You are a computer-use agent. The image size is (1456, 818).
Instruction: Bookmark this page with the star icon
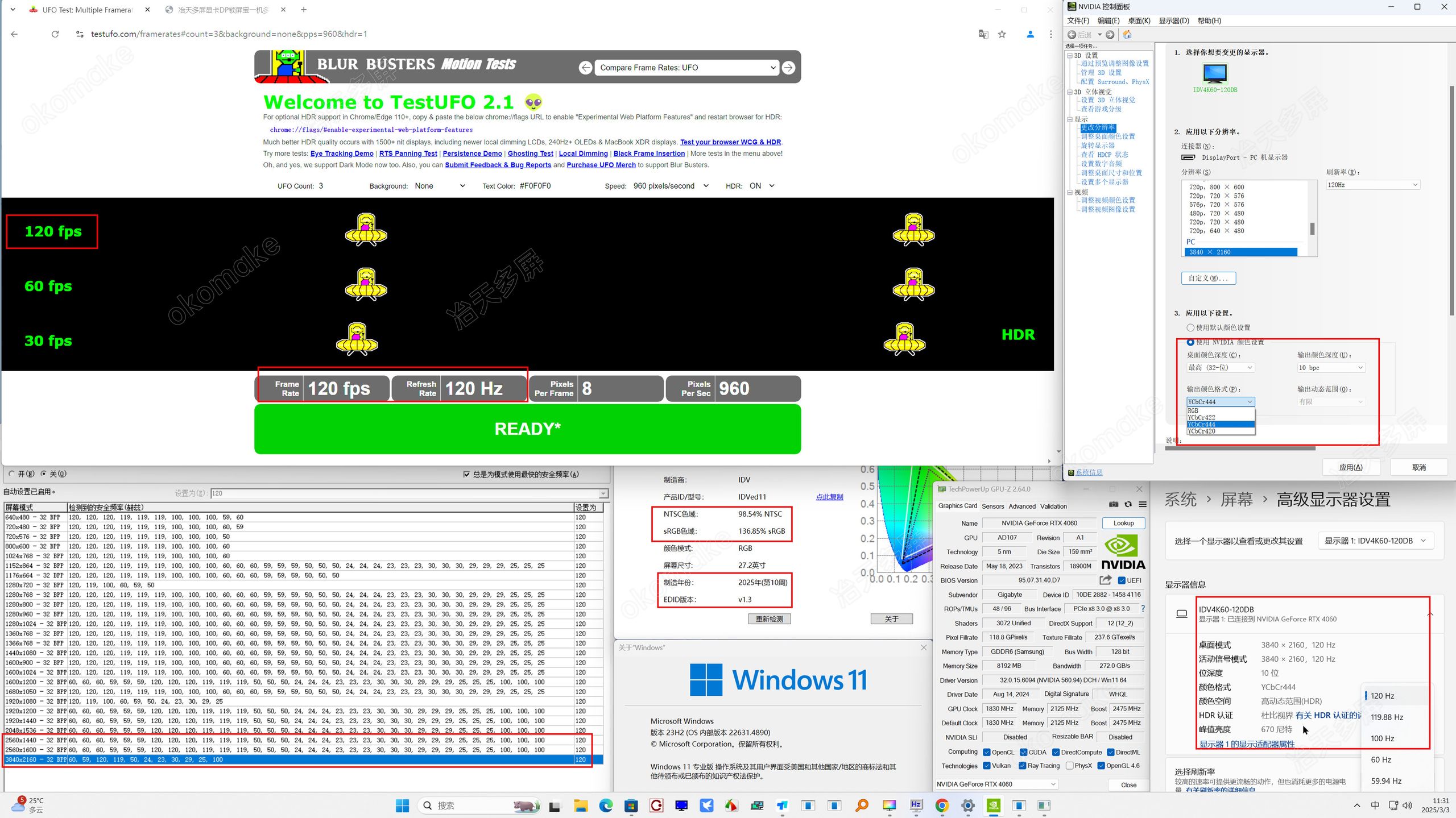click(x=1002, y=34)
